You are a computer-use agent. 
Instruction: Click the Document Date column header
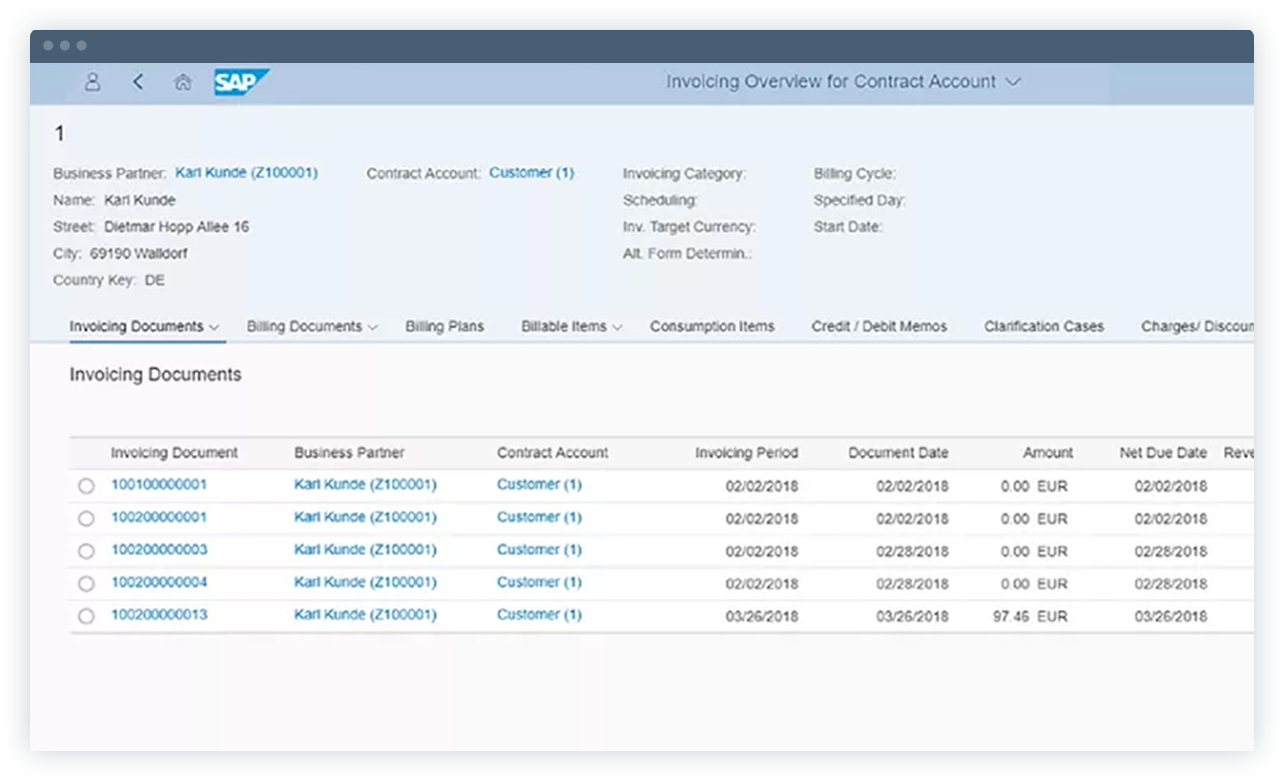[898, 453]
